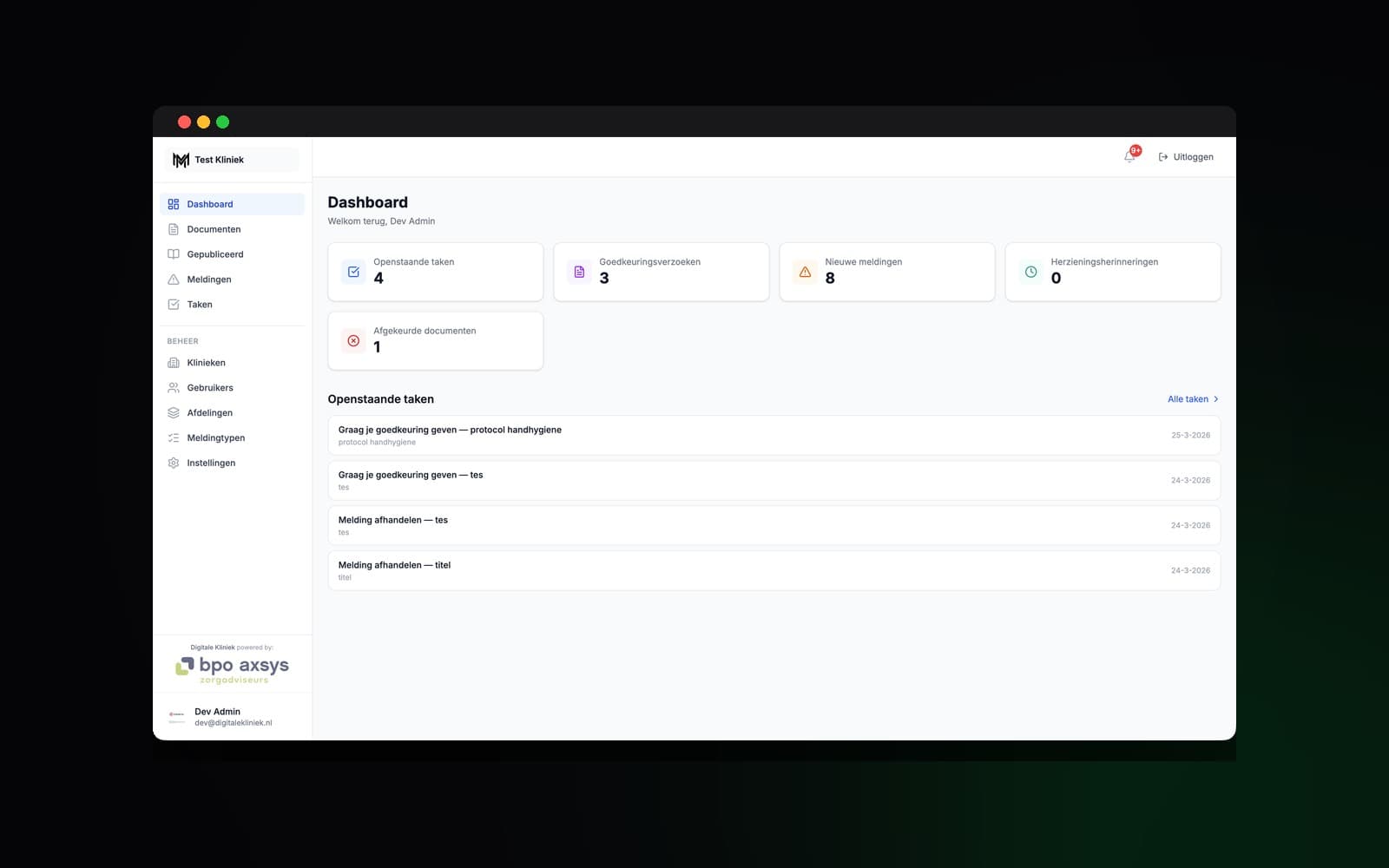
Task: Open the Klinieken building icon
Action: pyautogui.click(x=174, y=362)
